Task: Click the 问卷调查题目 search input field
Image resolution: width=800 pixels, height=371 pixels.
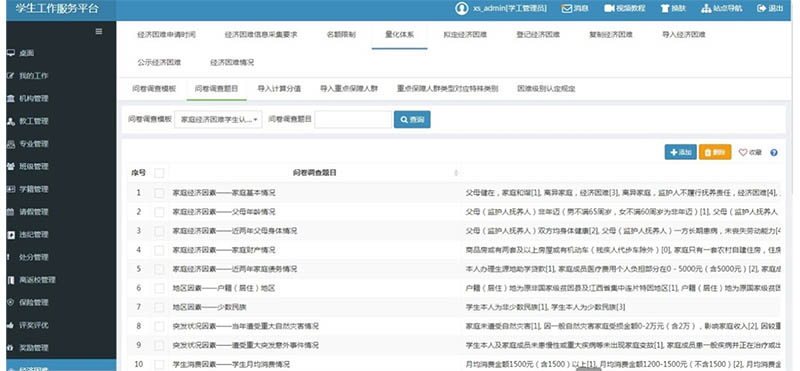Action: click(354, 119)
